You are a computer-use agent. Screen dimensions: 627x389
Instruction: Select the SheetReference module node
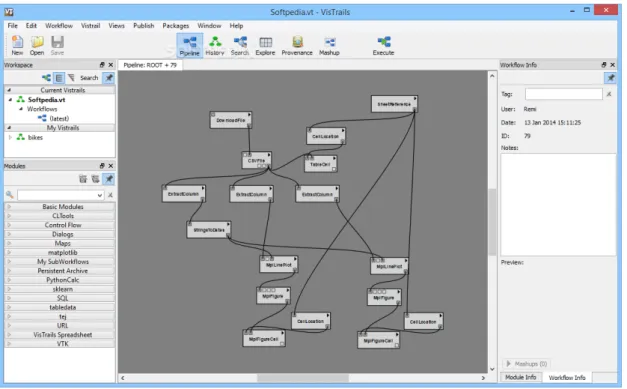(394, 104)
